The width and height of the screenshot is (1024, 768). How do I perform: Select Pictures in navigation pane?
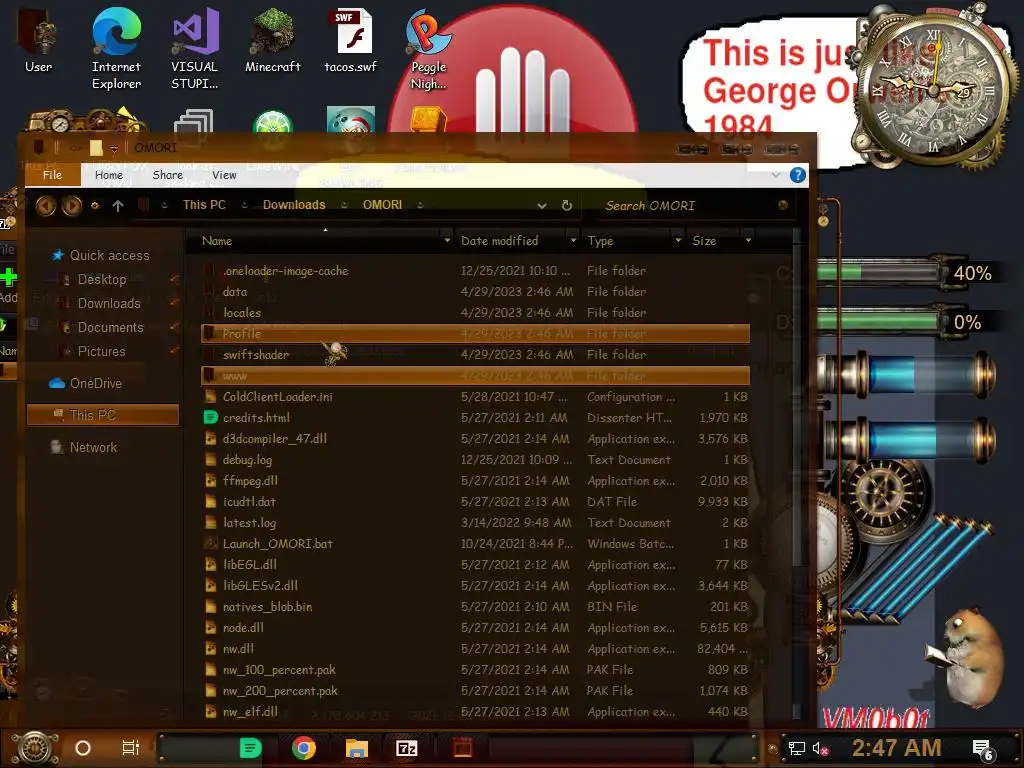(101, 351)
